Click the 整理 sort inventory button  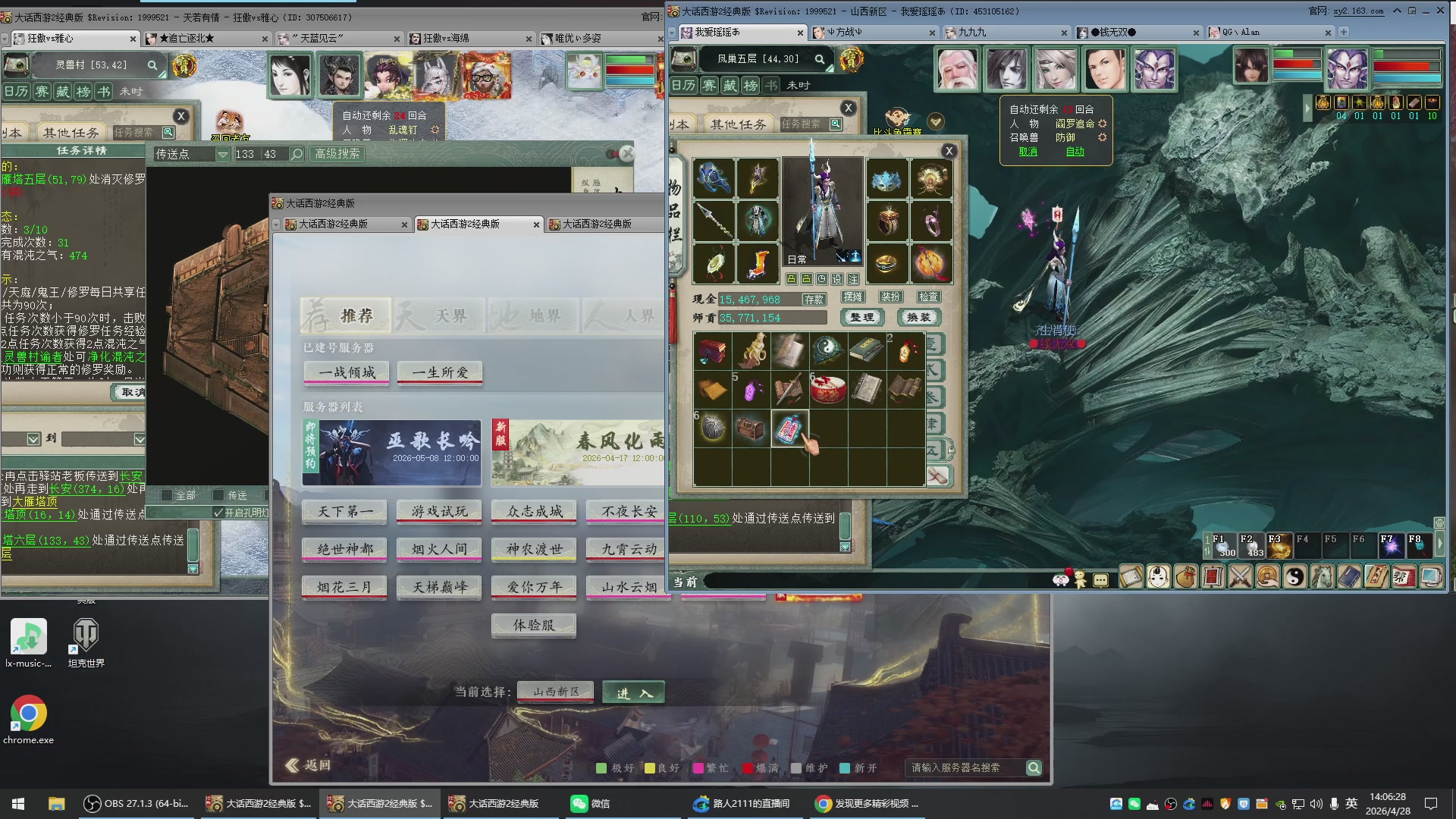click(x=861, y=318)
